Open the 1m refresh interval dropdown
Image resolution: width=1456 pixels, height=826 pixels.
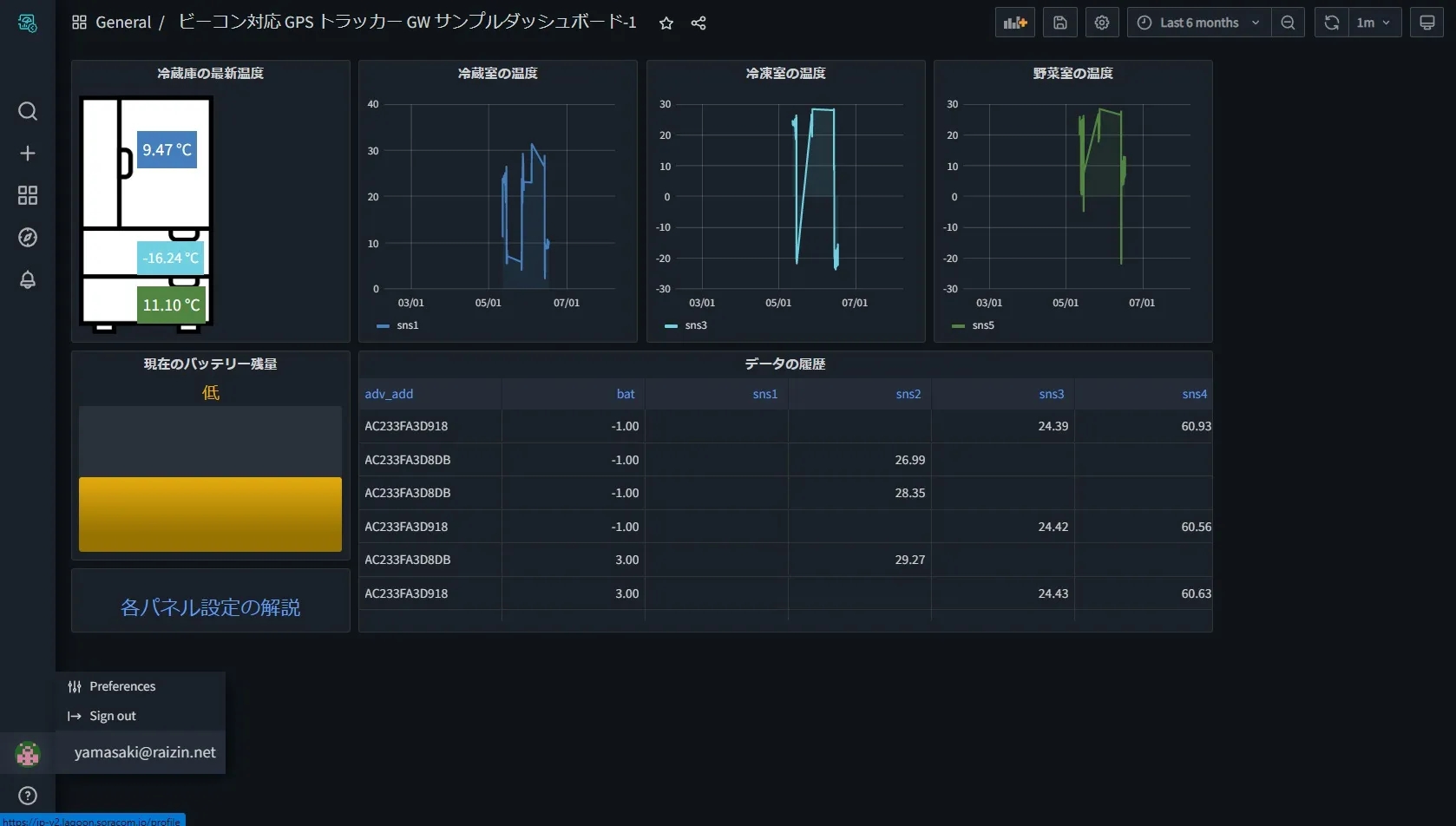[x=1374, y=23]
